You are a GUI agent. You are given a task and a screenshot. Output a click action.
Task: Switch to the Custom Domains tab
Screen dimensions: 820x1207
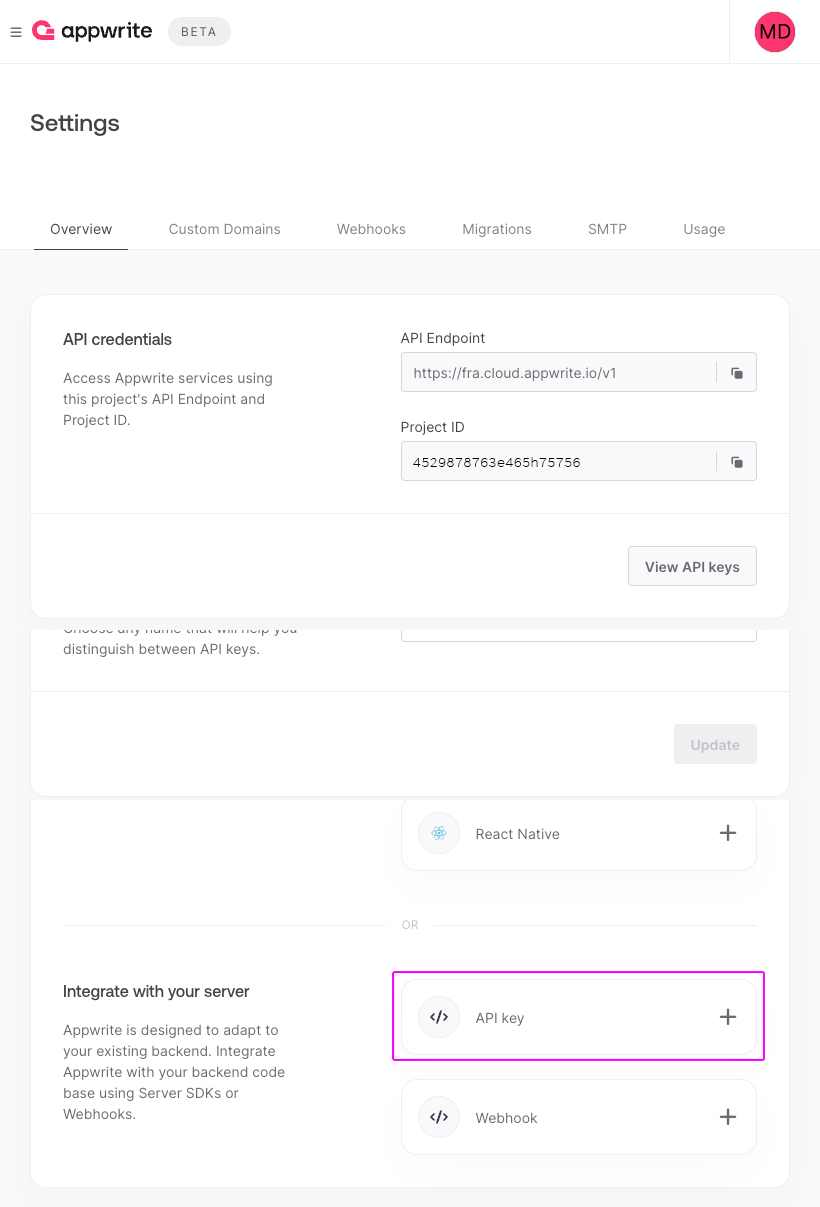(225, 229)
